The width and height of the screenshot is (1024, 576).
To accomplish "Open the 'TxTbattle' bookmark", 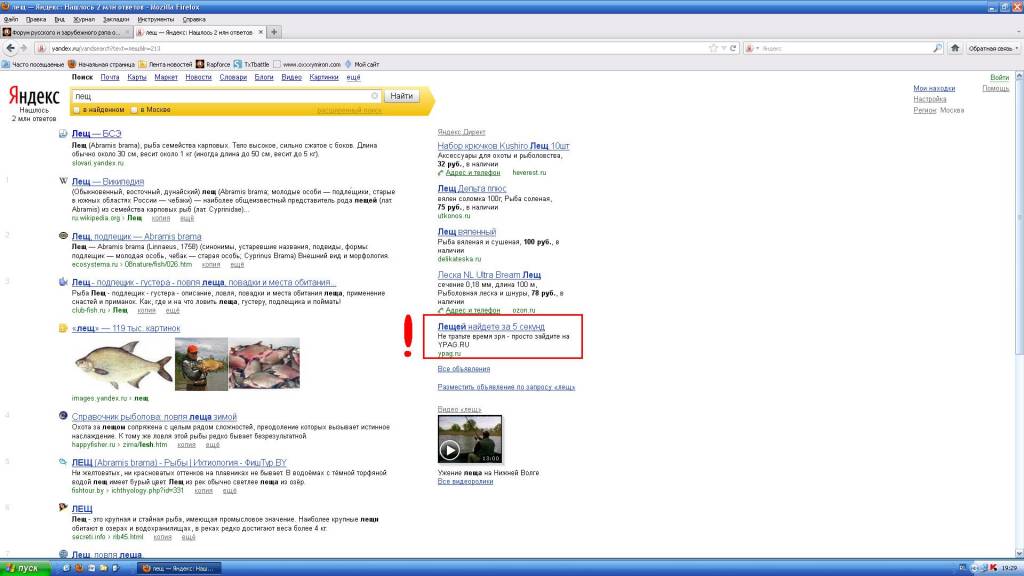I will pos(251,65).
